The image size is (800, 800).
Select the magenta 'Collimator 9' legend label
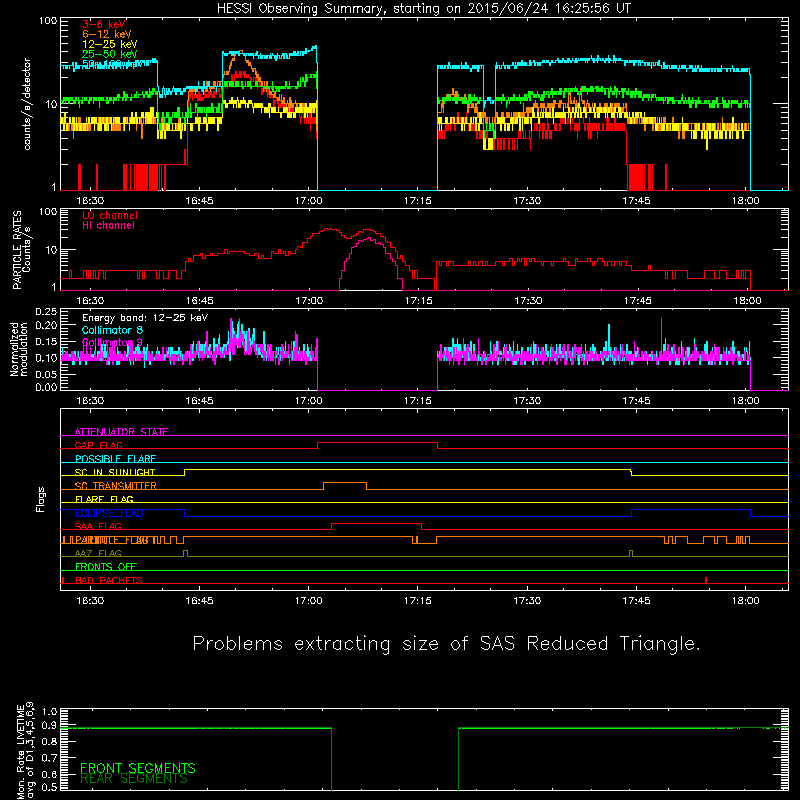tap(112, 342)
